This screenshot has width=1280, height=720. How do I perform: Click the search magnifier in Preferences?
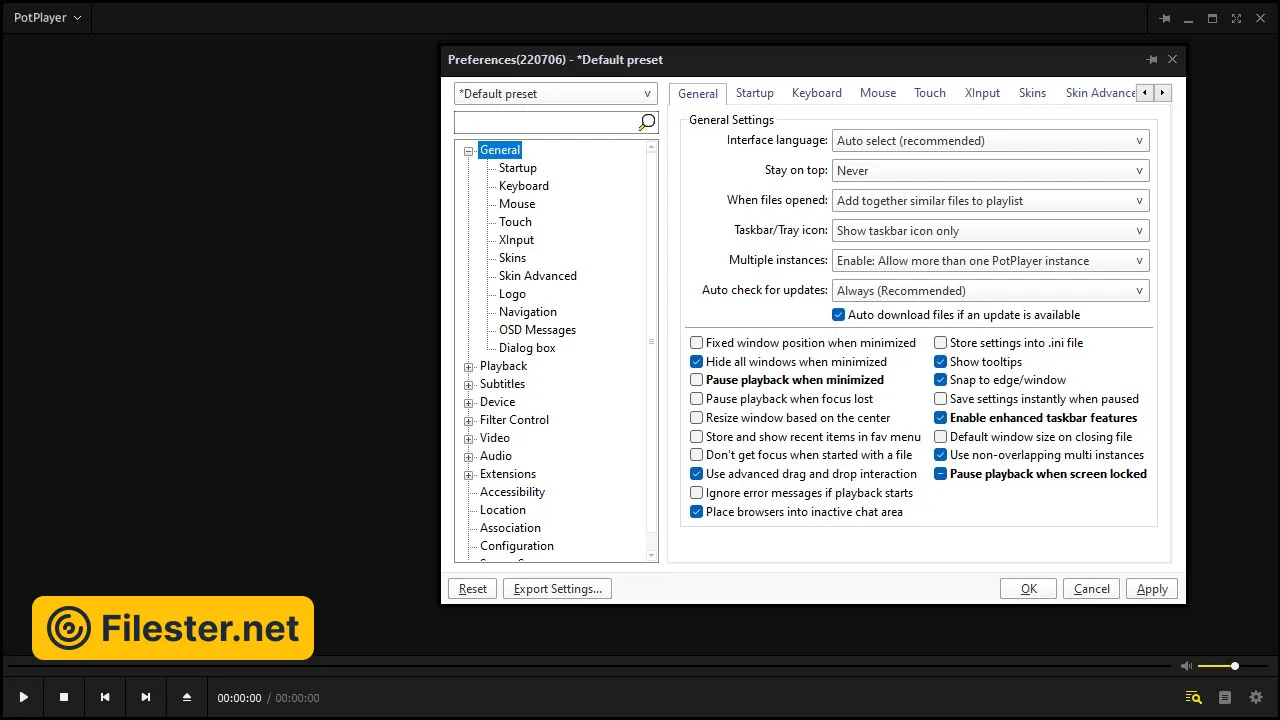646,122
